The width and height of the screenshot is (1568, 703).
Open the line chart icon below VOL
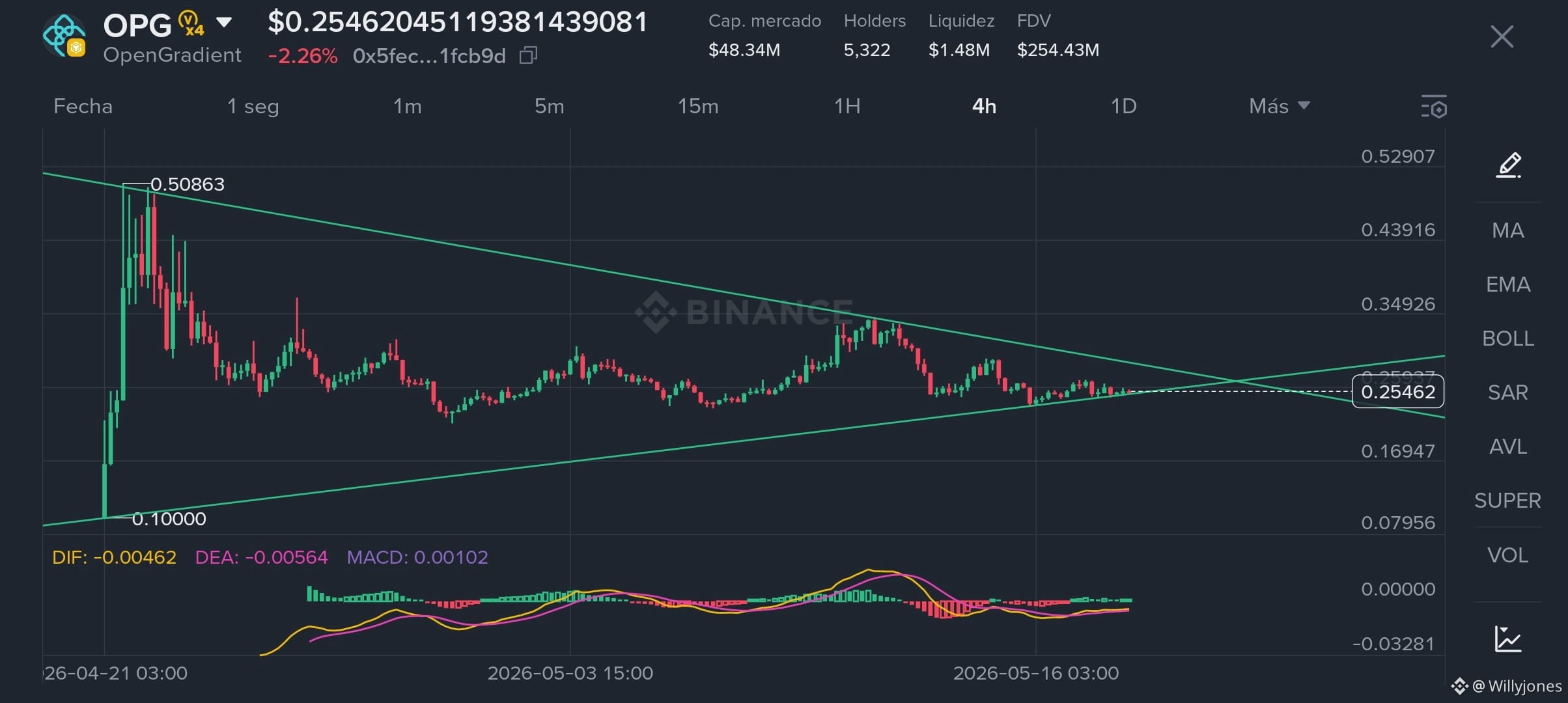pyautogui.click(x=1508, y=639)
